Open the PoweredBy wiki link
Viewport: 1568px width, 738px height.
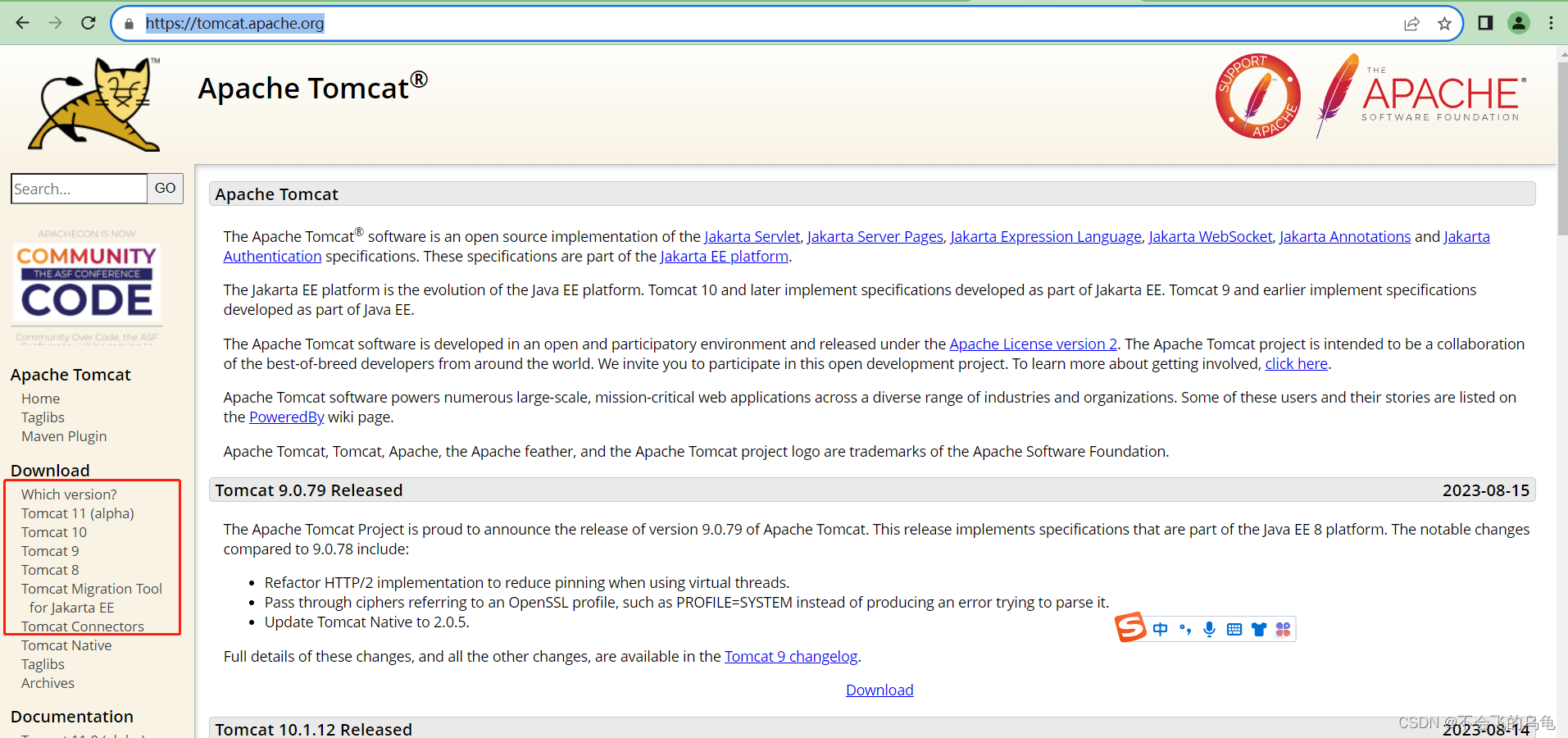click(x=287, y=417)
